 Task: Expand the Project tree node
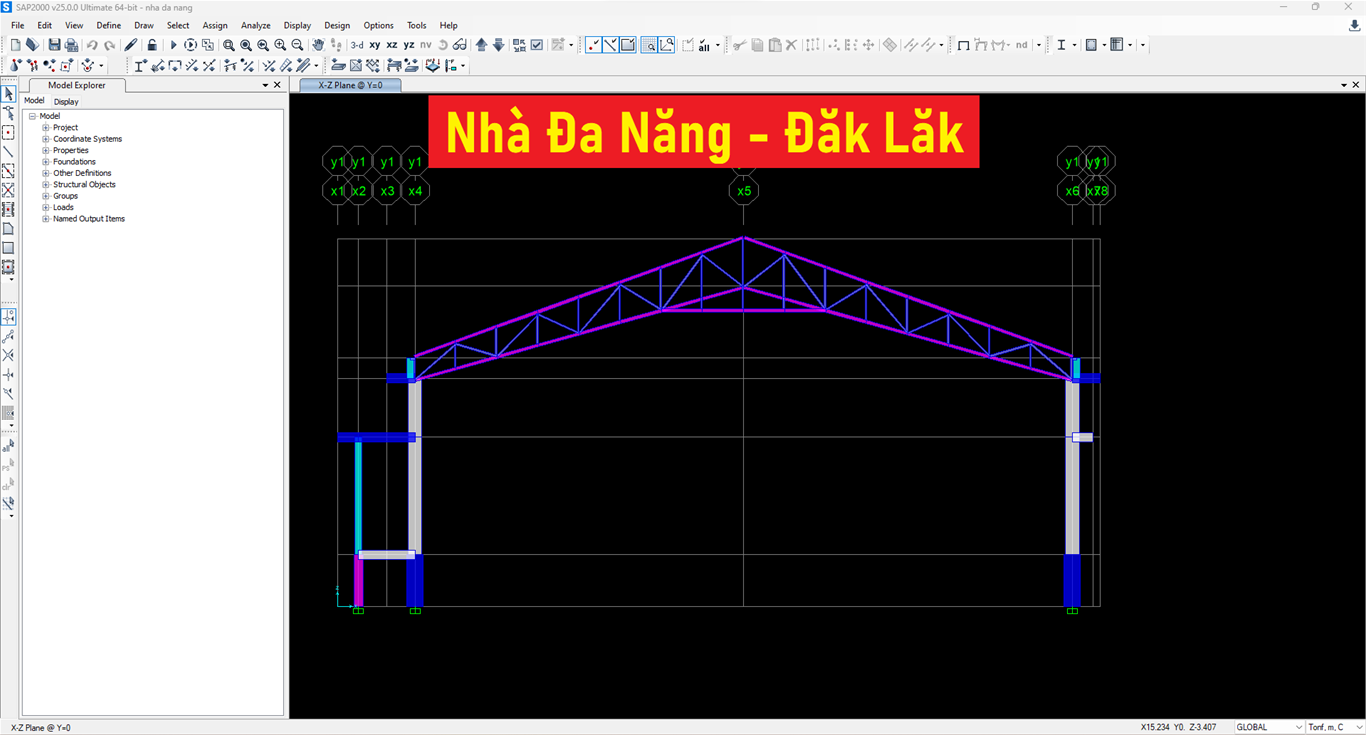(45, 128)
